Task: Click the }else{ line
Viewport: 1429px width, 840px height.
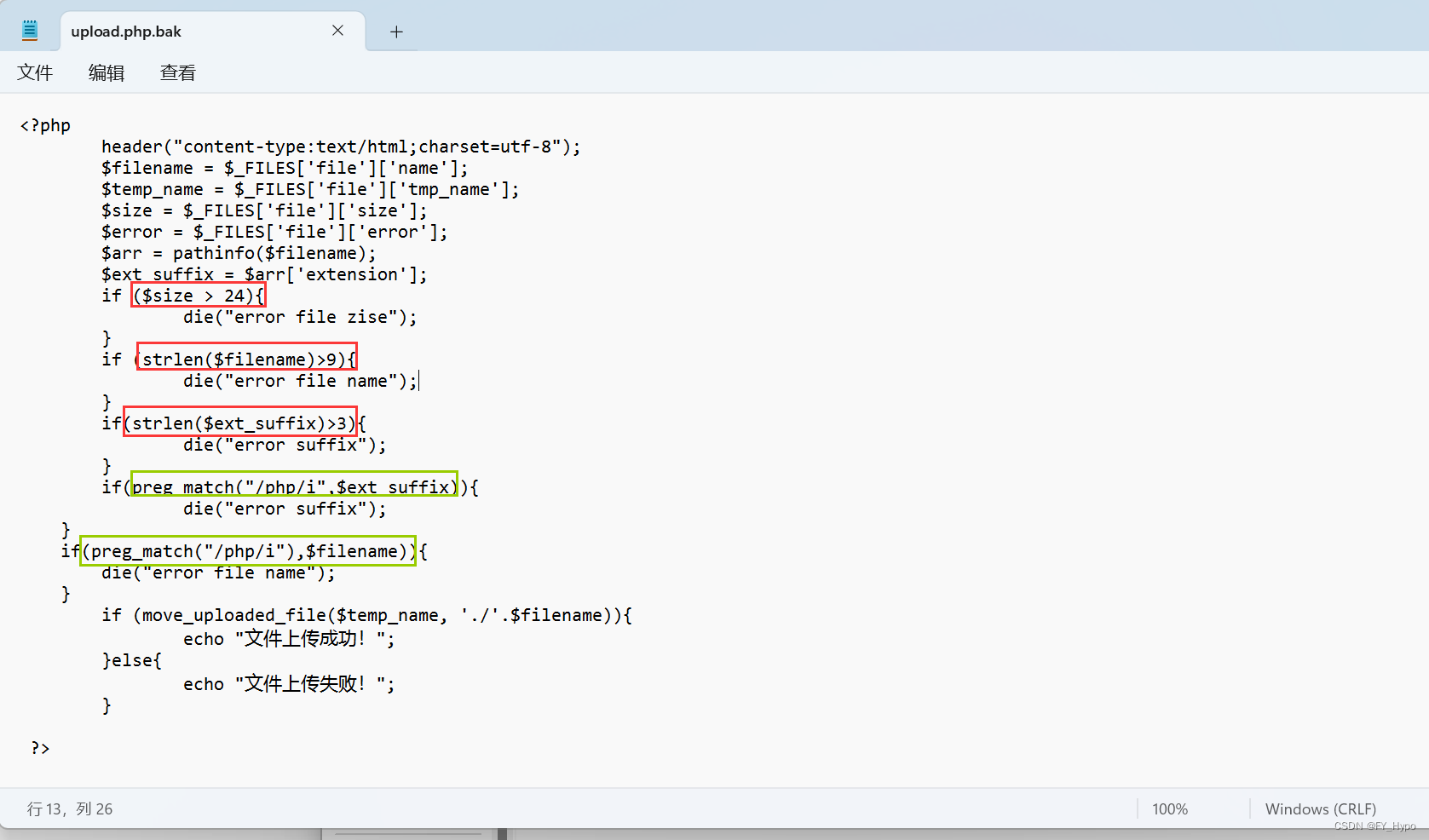Action: point(131,660)
